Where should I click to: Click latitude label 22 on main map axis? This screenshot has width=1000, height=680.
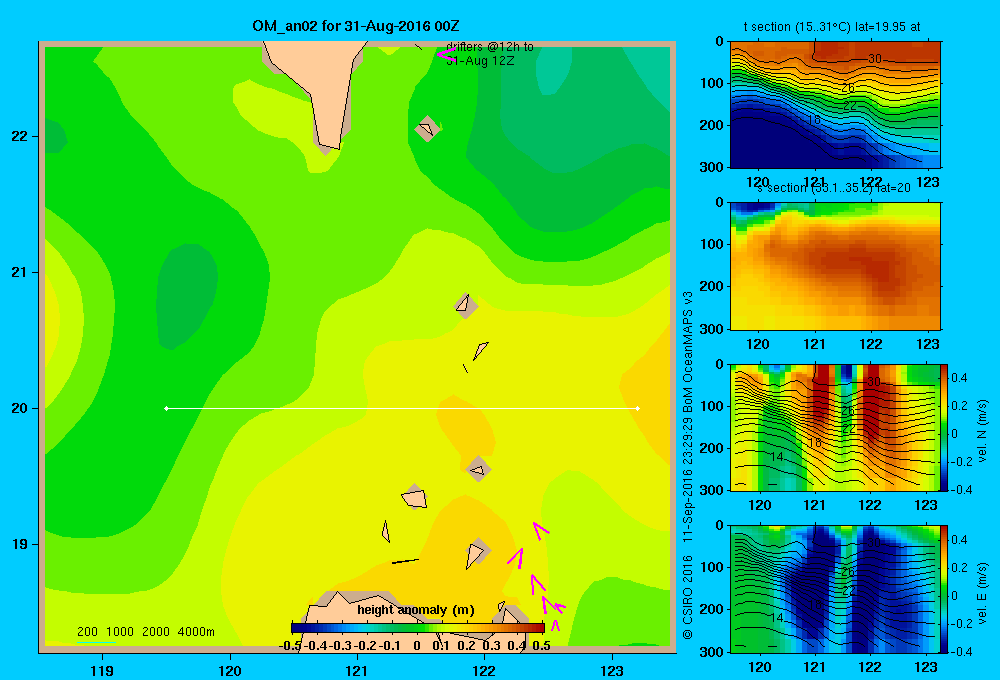tap(20, 137)
